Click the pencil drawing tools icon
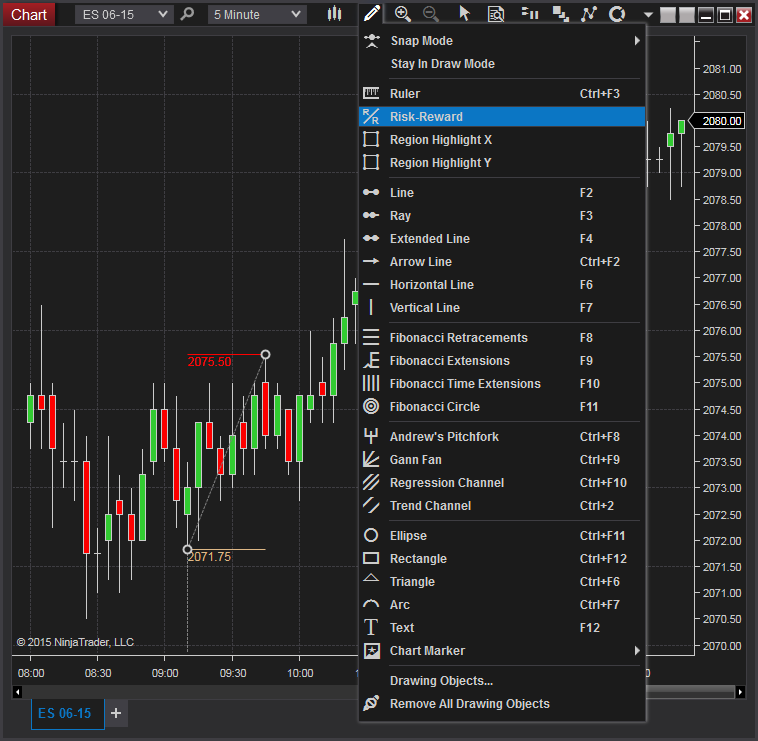 (x=372, y=14)
